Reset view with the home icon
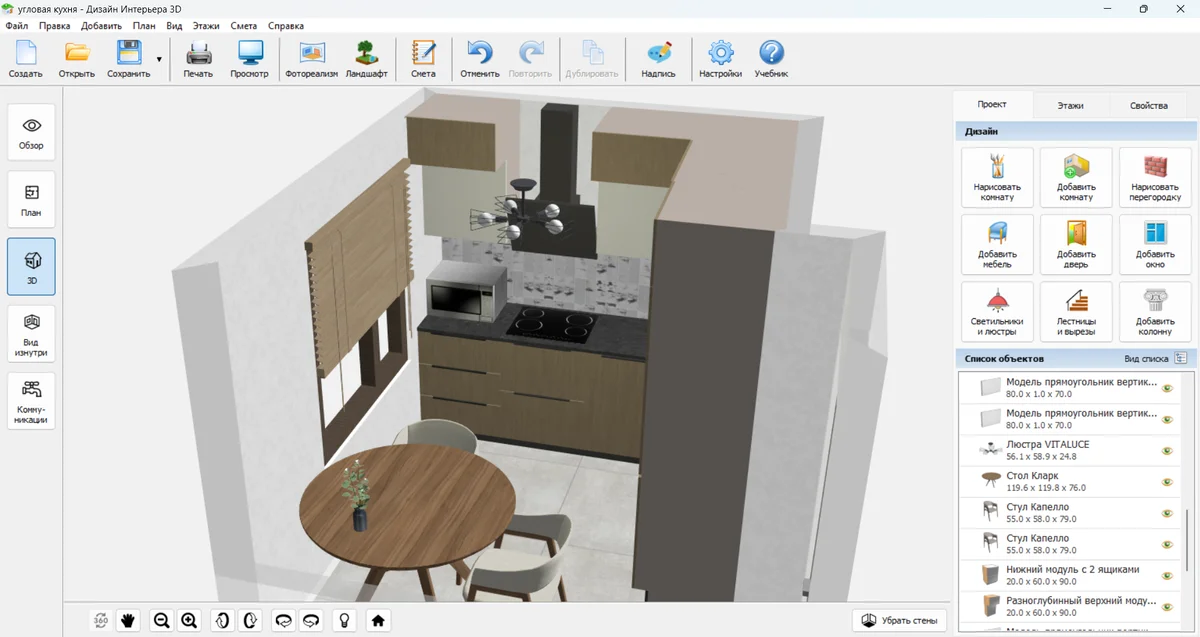 pos(378,620)
